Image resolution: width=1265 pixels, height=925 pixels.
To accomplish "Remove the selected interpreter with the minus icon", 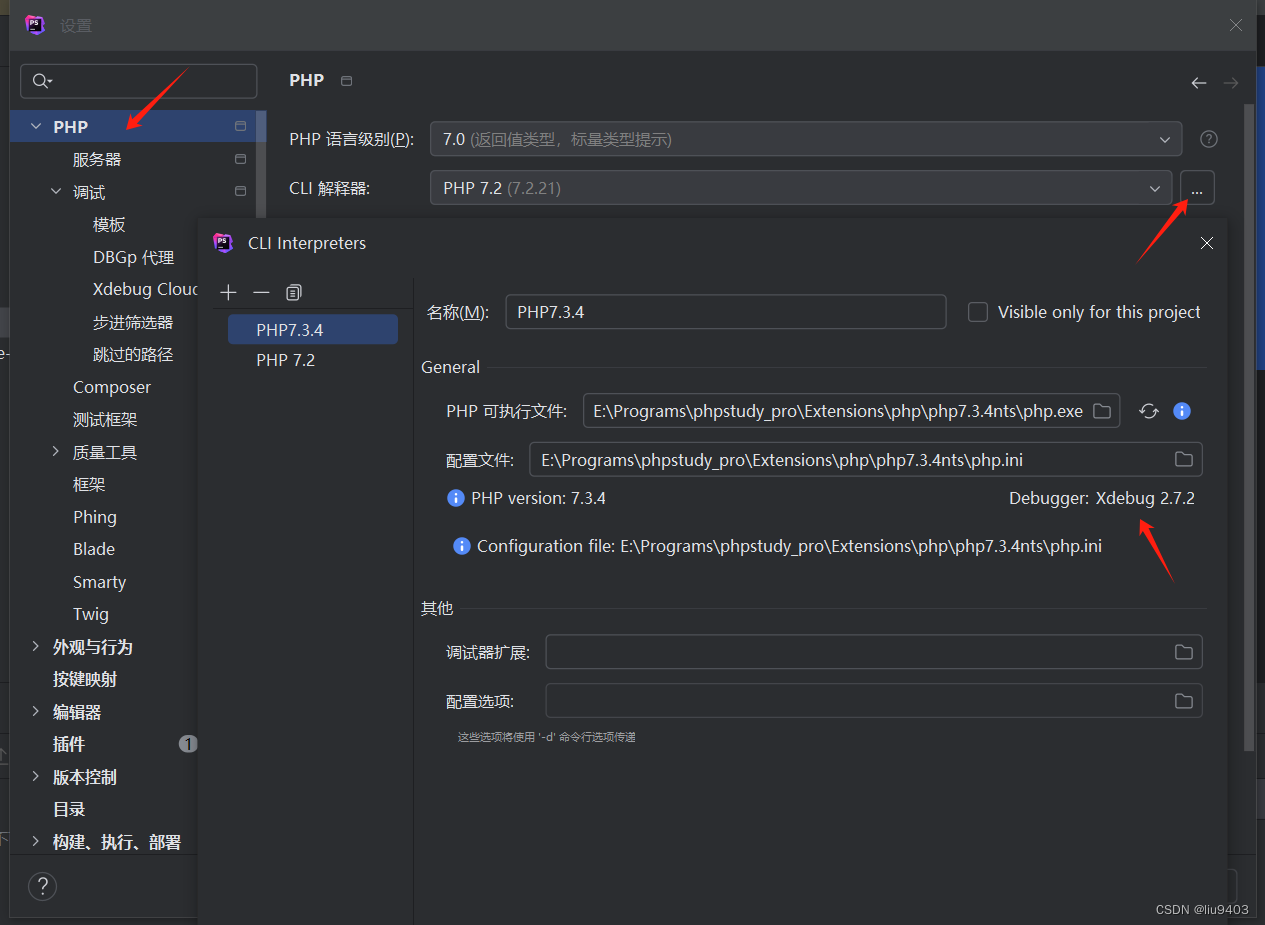I will [261, 292].
